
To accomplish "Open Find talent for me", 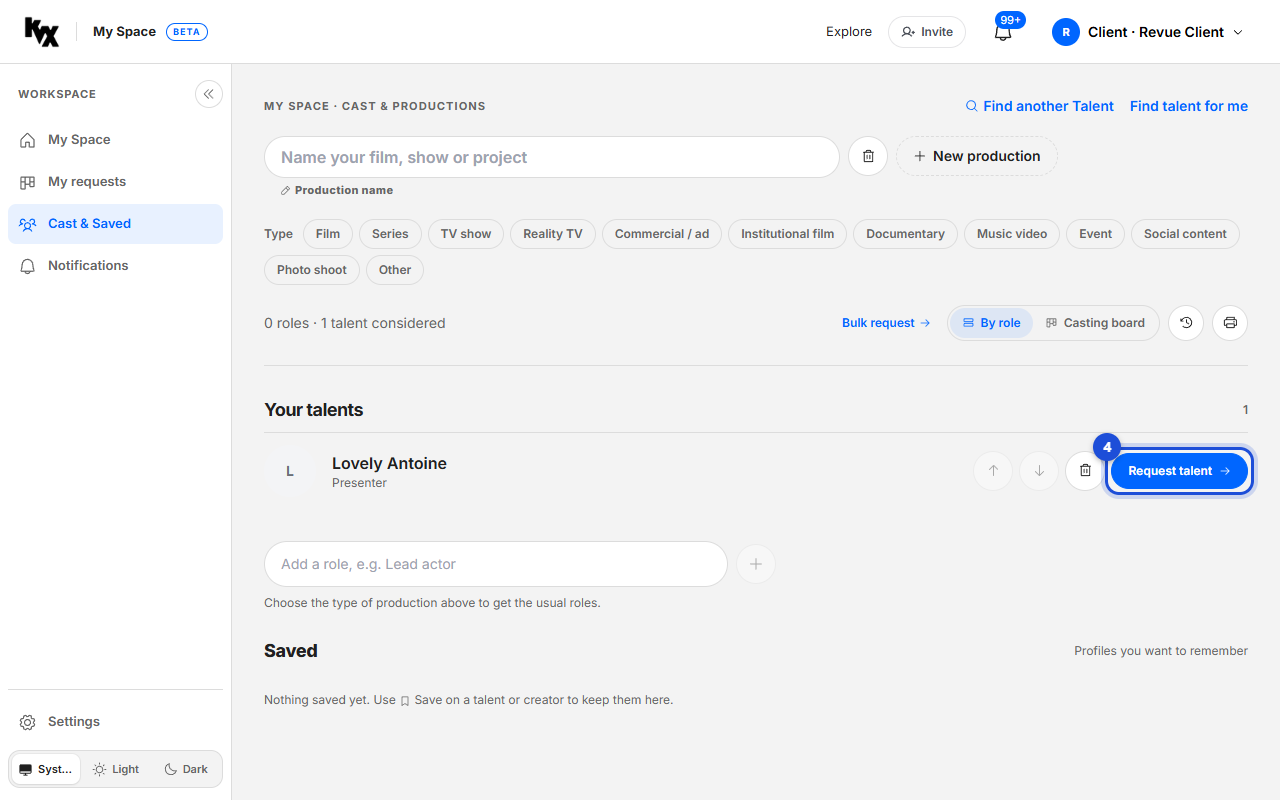I will pos(1189,106).
